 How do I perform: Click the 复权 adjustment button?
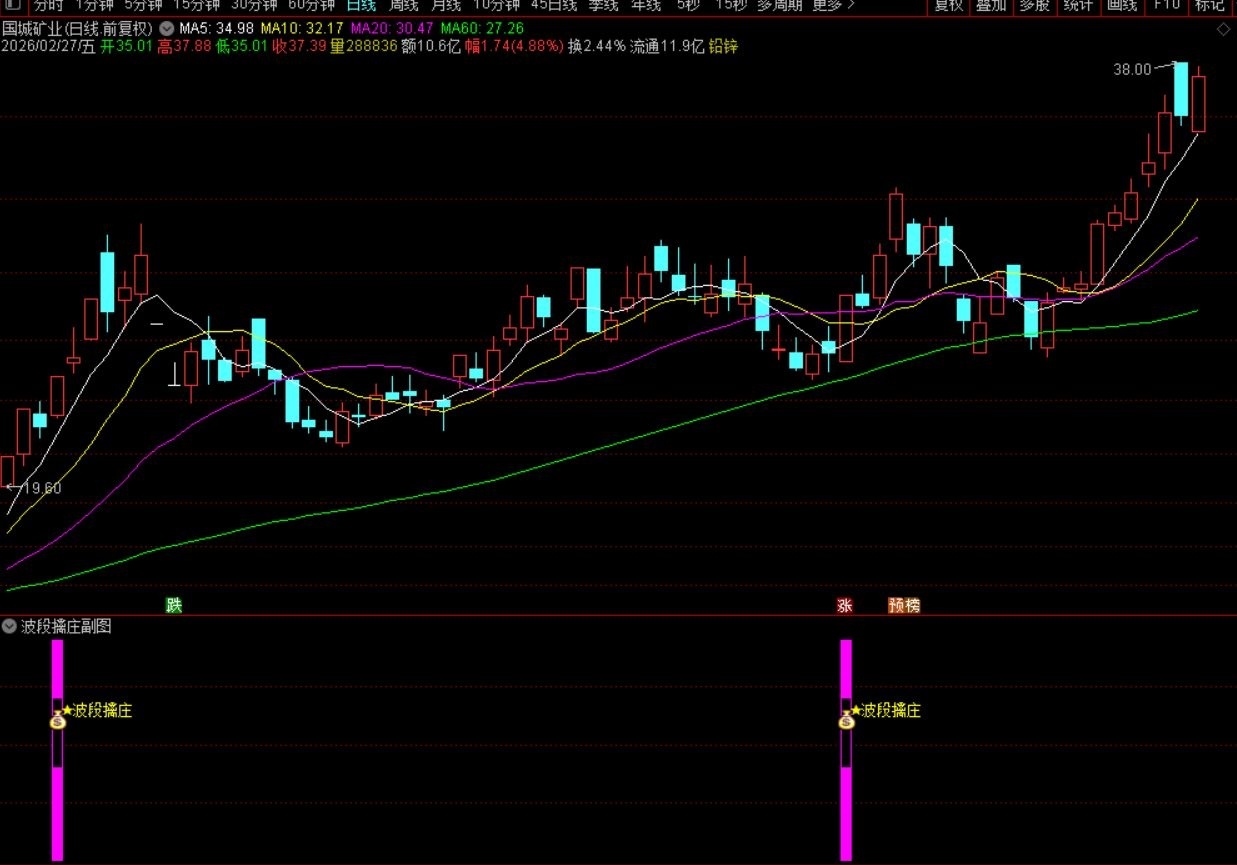(948, 5)
